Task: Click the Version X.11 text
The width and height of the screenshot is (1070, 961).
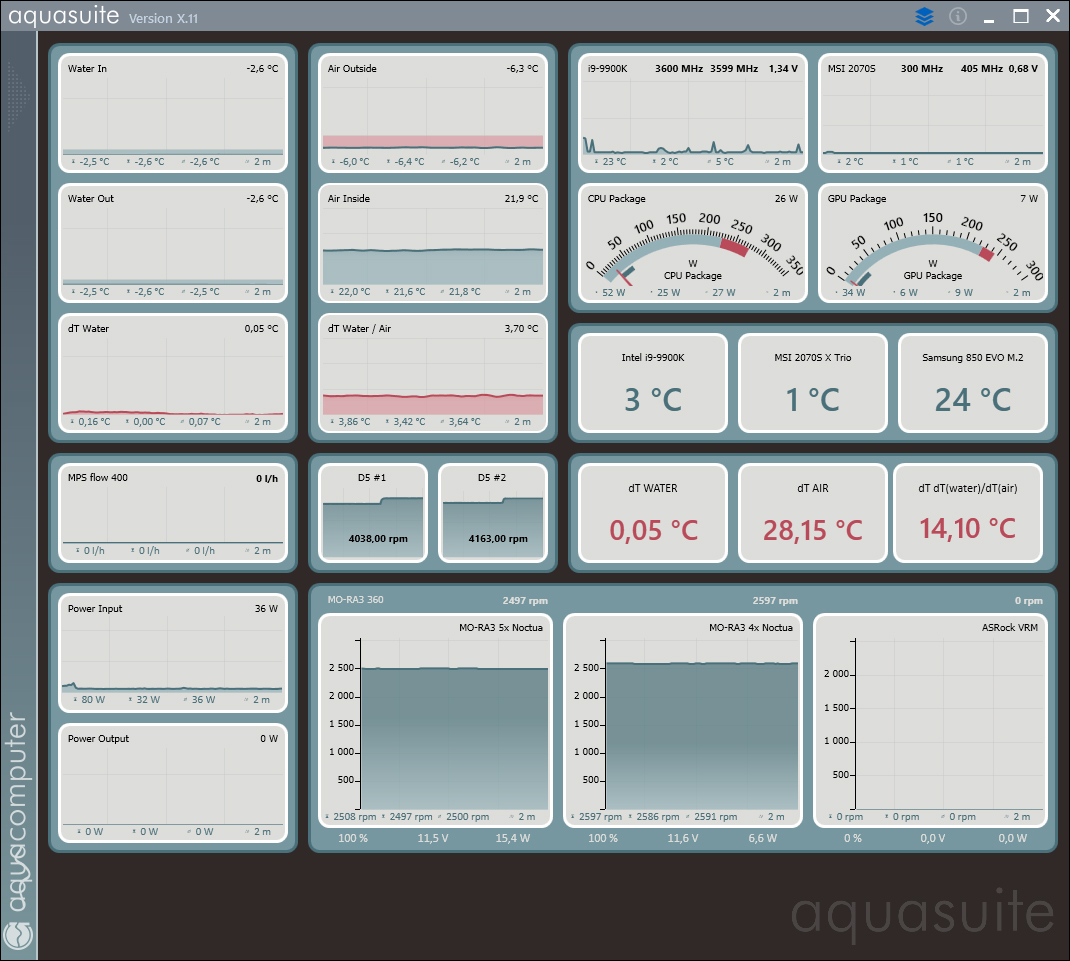Action: pos(163,18)
